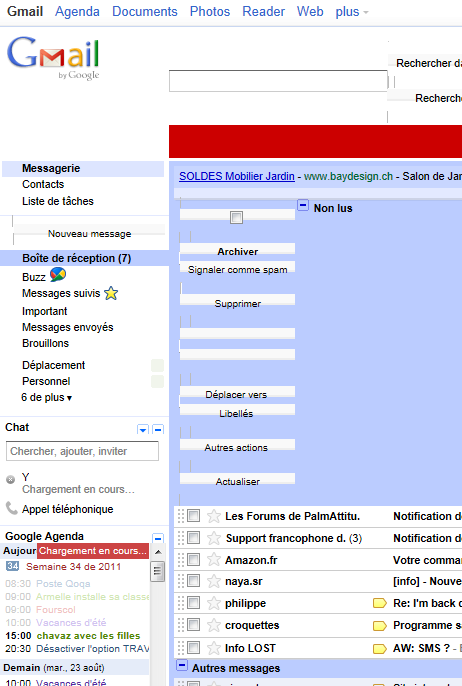
Task: Click the calendar 34 week icon
Action: click(12, 566)
